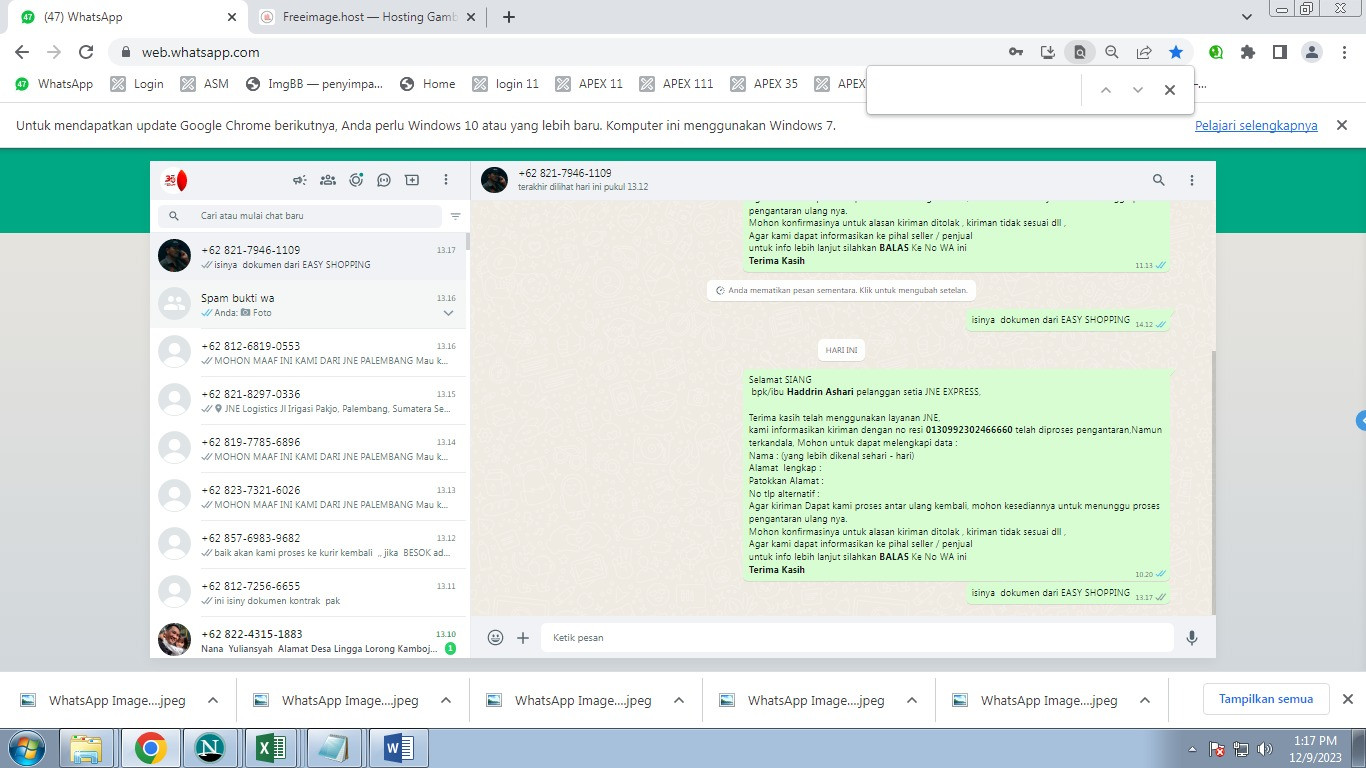Attach a file with the plus icon
Viewport: 1366px width, 768px height.
coord(523,637)
